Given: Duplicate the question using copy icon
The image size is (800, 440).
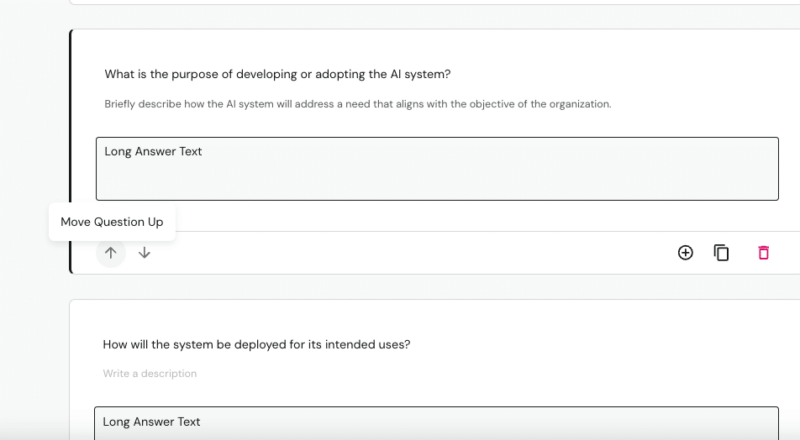Looking at the screenshot, I should [x=721, y=253].
